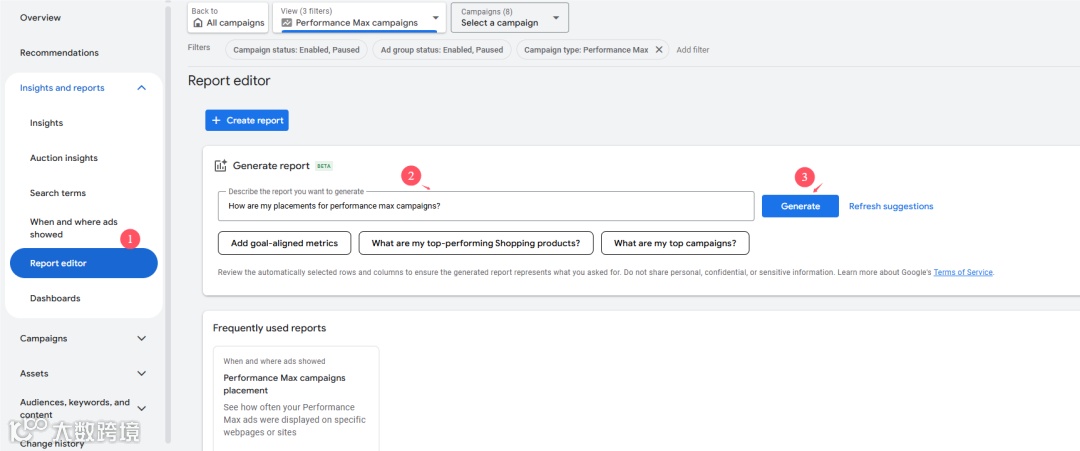The image size is (1080, 451).
Task: Click Add filter
Action: point(692,50)
